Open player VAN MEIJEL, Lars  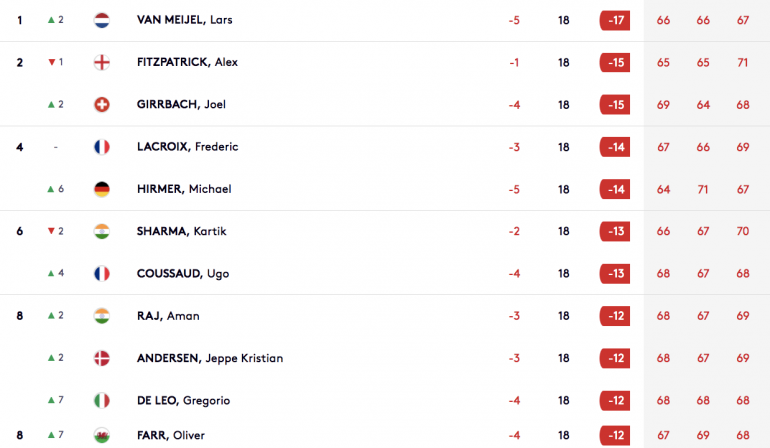(x=185, y=20)
